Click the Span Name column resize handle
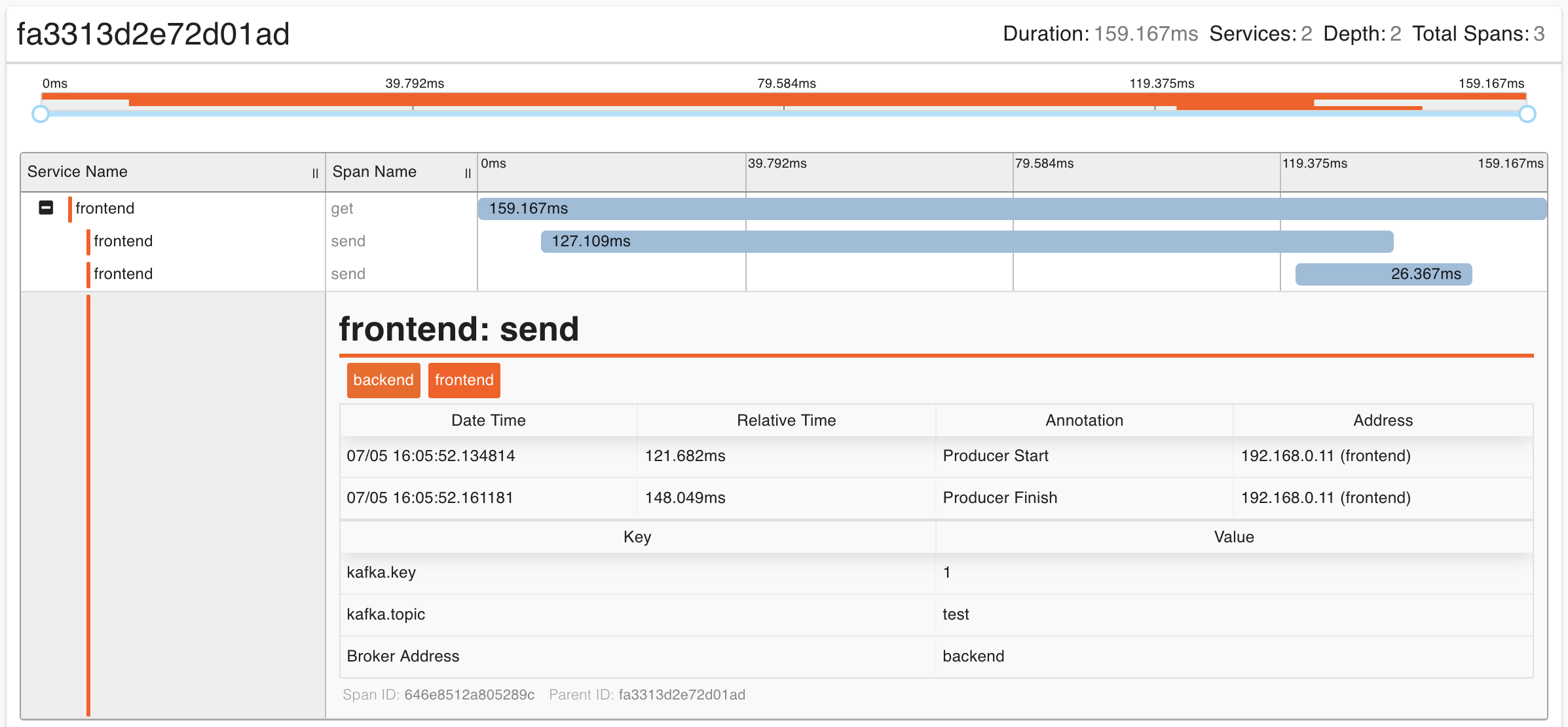Screen dimensions: 1568x727 pos(468,174)
